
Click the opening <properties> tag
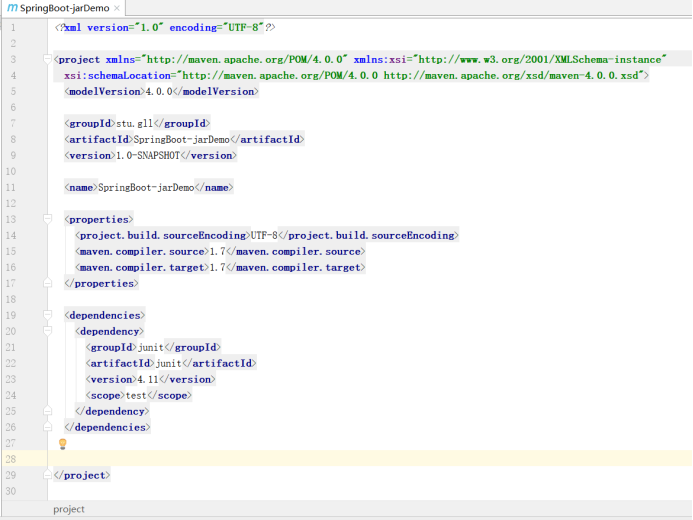[99, 219]
